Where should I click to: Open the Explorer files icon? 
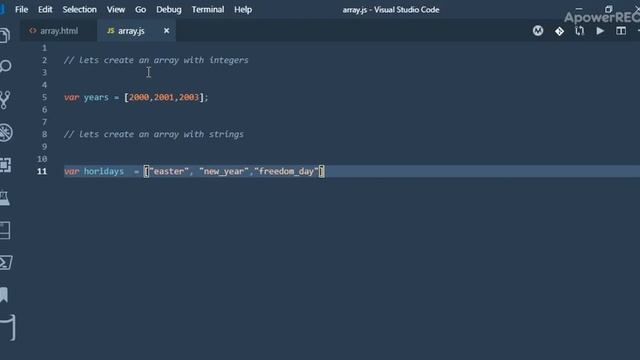pos(5,36)
